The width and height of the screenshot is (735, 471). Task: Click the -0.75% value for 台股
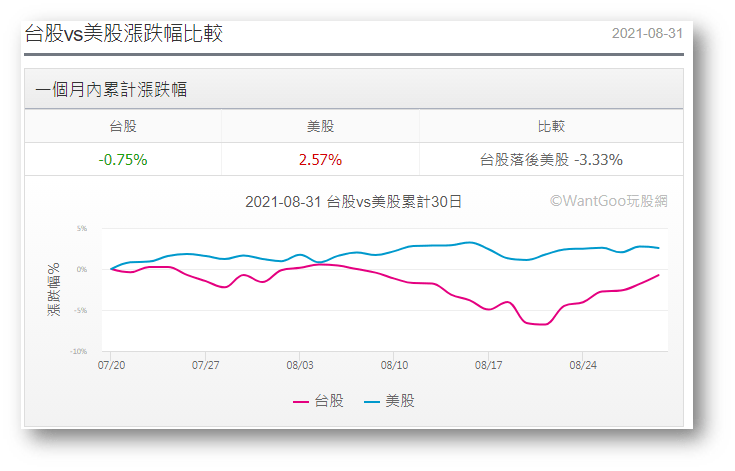coord(123,159)
